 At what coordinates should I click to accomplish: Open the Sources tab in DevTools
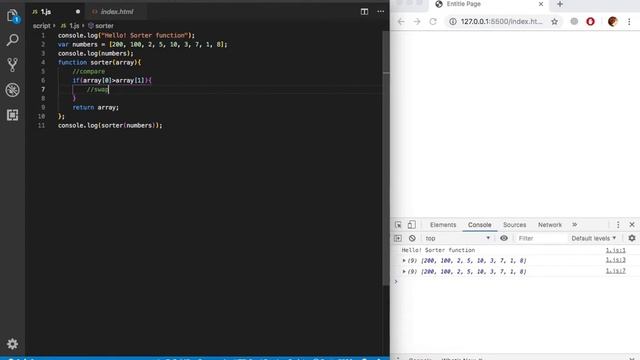click(x=514, y=225)
